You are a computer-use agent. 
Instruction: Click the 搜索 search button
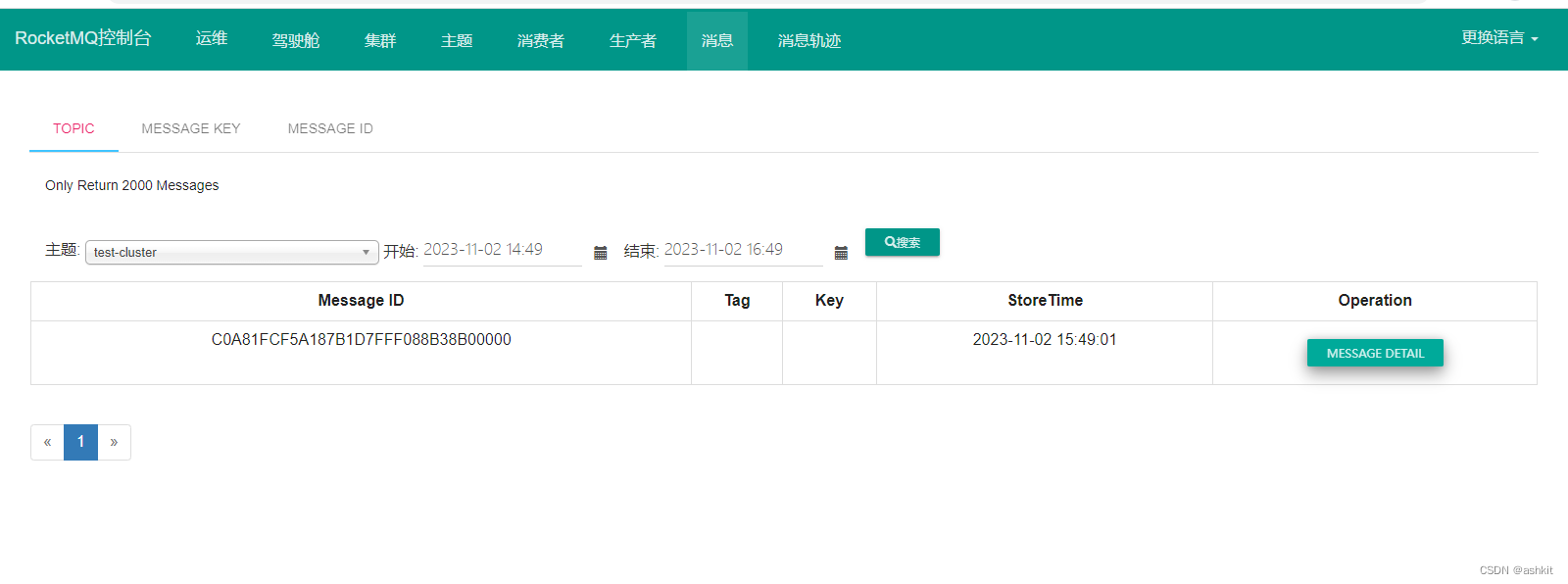pos(903,242)
